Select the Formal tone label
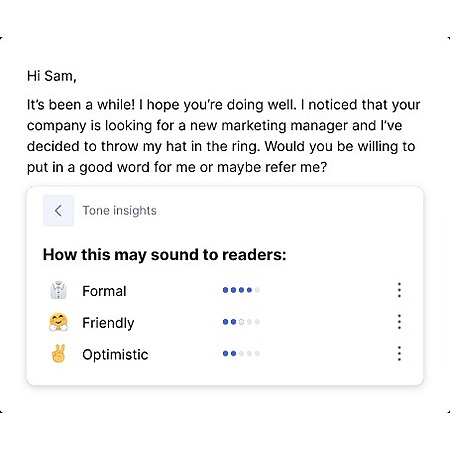Screen dimensions: 450x450 pyautogui.click(x=104, y=291)
